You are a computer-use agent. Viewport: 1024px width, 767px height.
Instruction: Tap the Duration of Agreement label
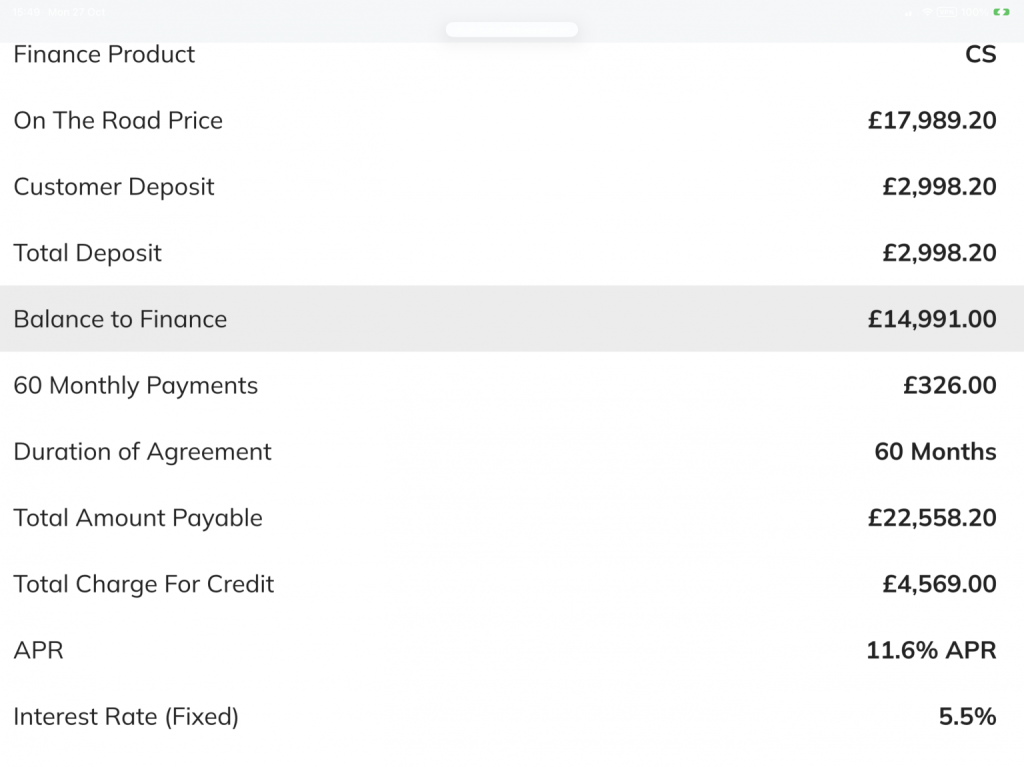142,452
